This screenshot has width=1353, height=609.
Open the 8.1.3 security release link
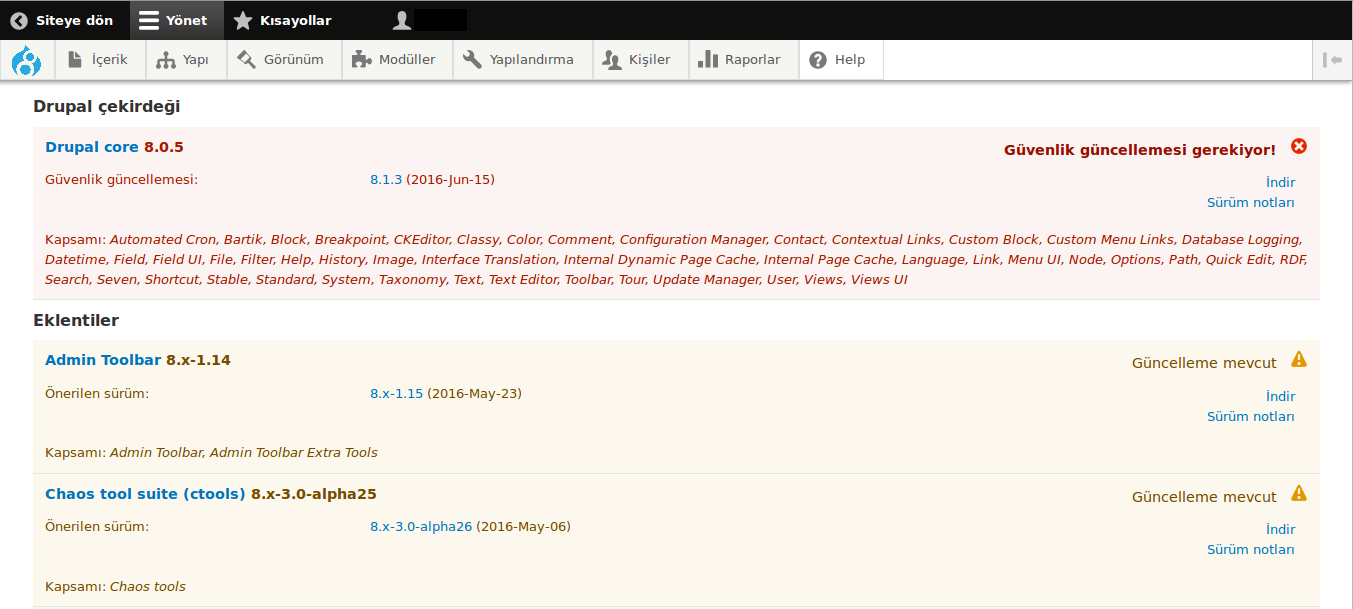point(386,180)
